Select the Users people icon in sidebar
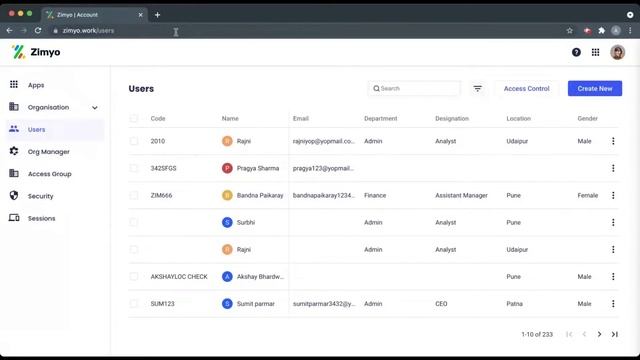Viewport: 640px width, 360px height. (x=14, y=129)
